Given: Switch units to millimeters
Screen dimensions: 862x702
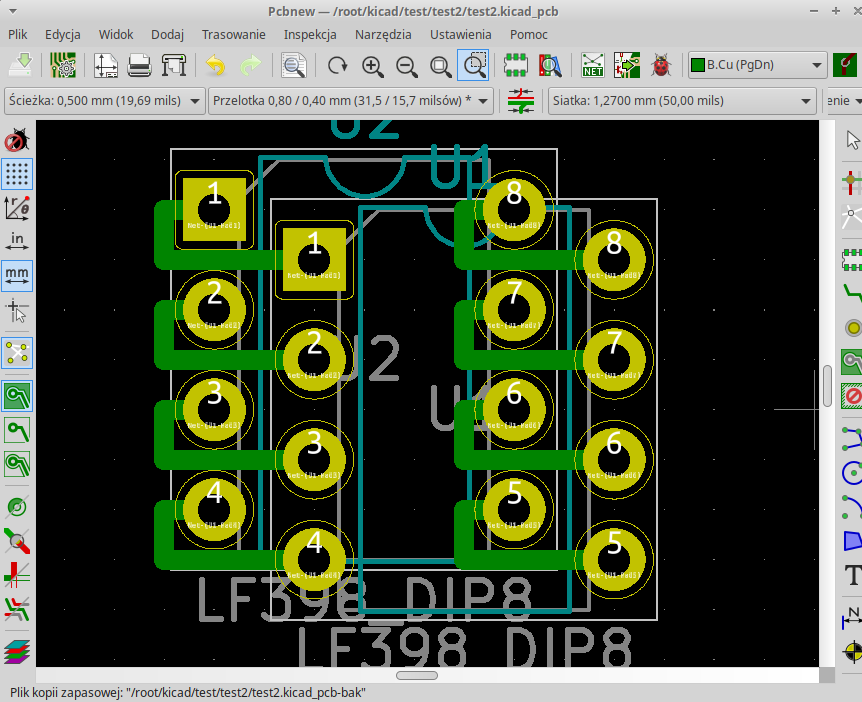Looking at the screenshot, I should click(x=17, y=275).
